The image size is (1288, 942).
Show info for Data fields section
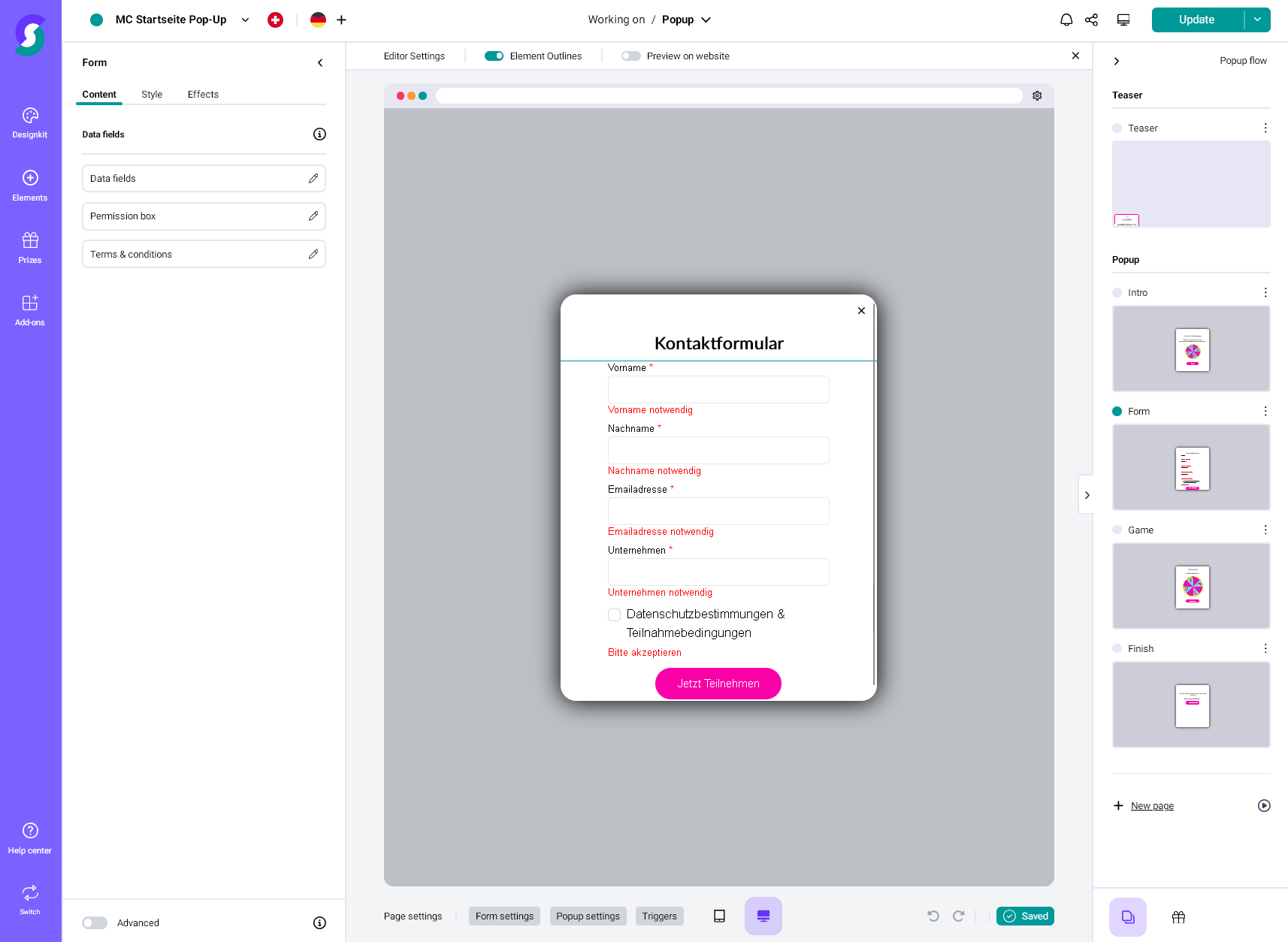coord(319,134)
